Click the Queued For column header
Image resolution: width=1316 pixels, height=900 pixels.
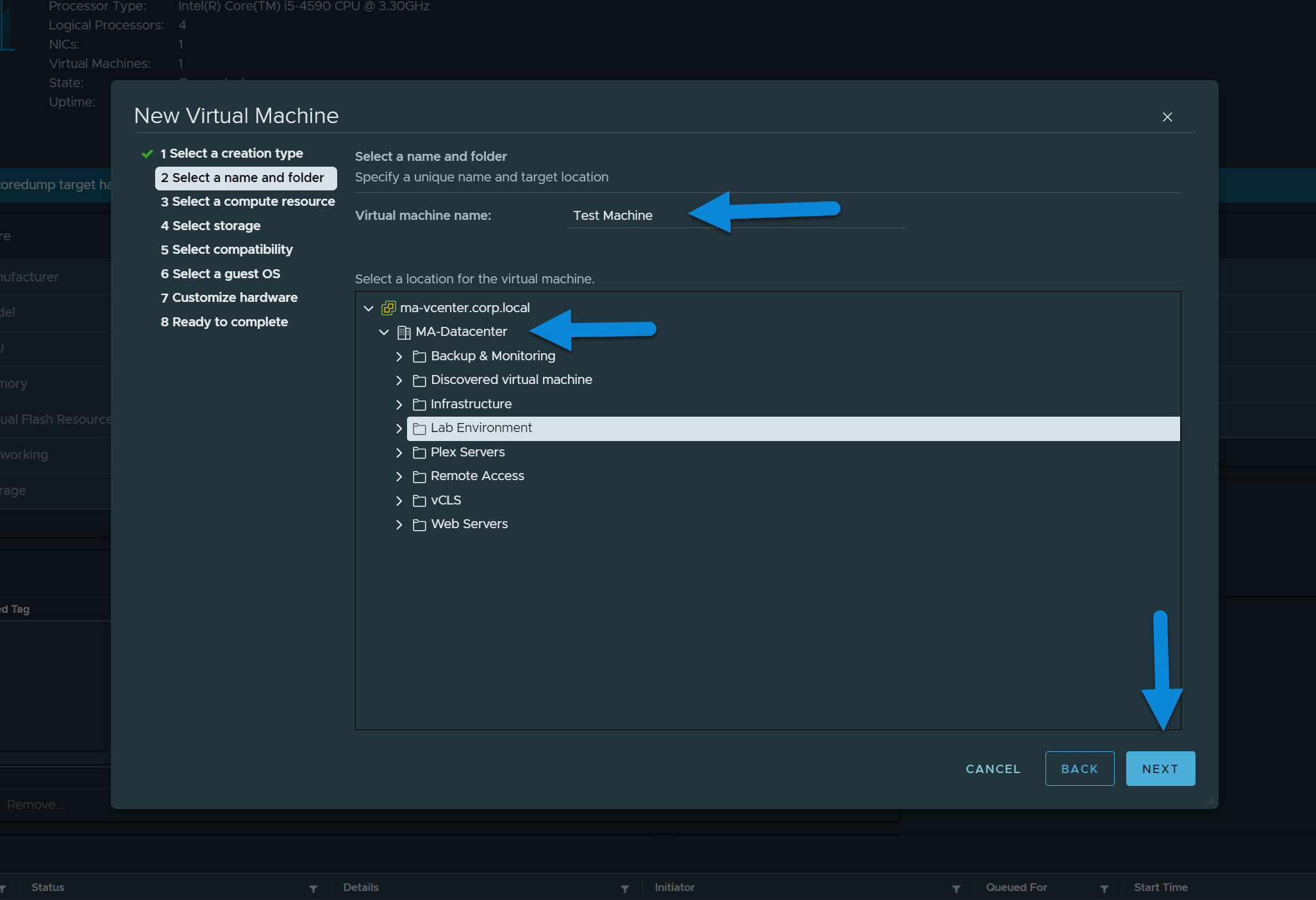[x=1017, y=887]
